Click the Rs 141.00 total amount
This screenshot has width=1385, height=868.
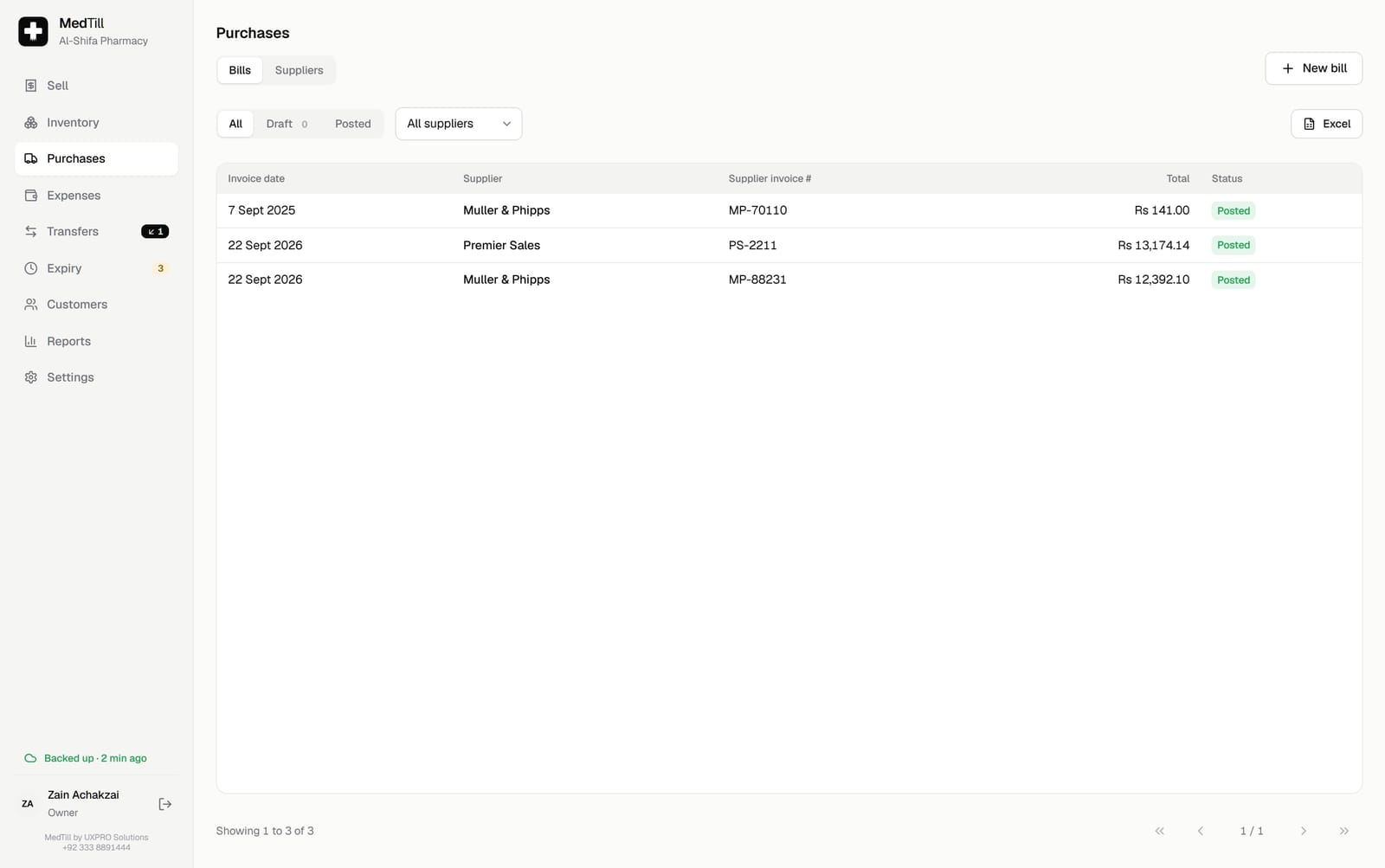pos(1162,210)
